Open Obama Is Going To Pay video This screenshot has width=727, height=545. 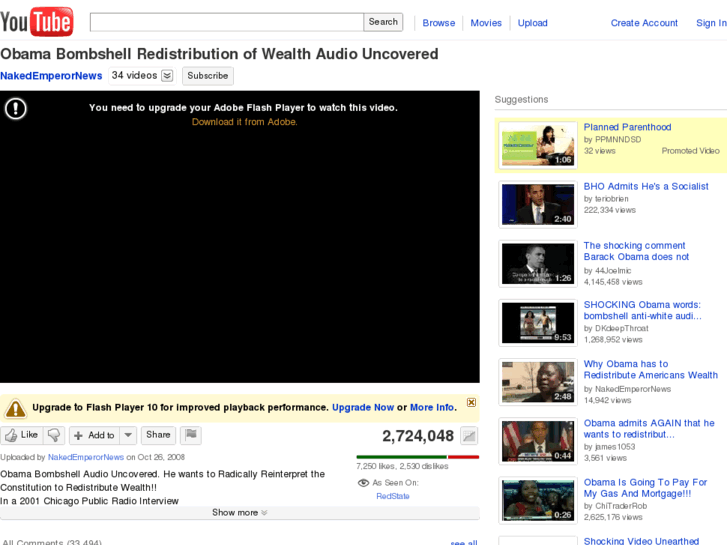645,488
